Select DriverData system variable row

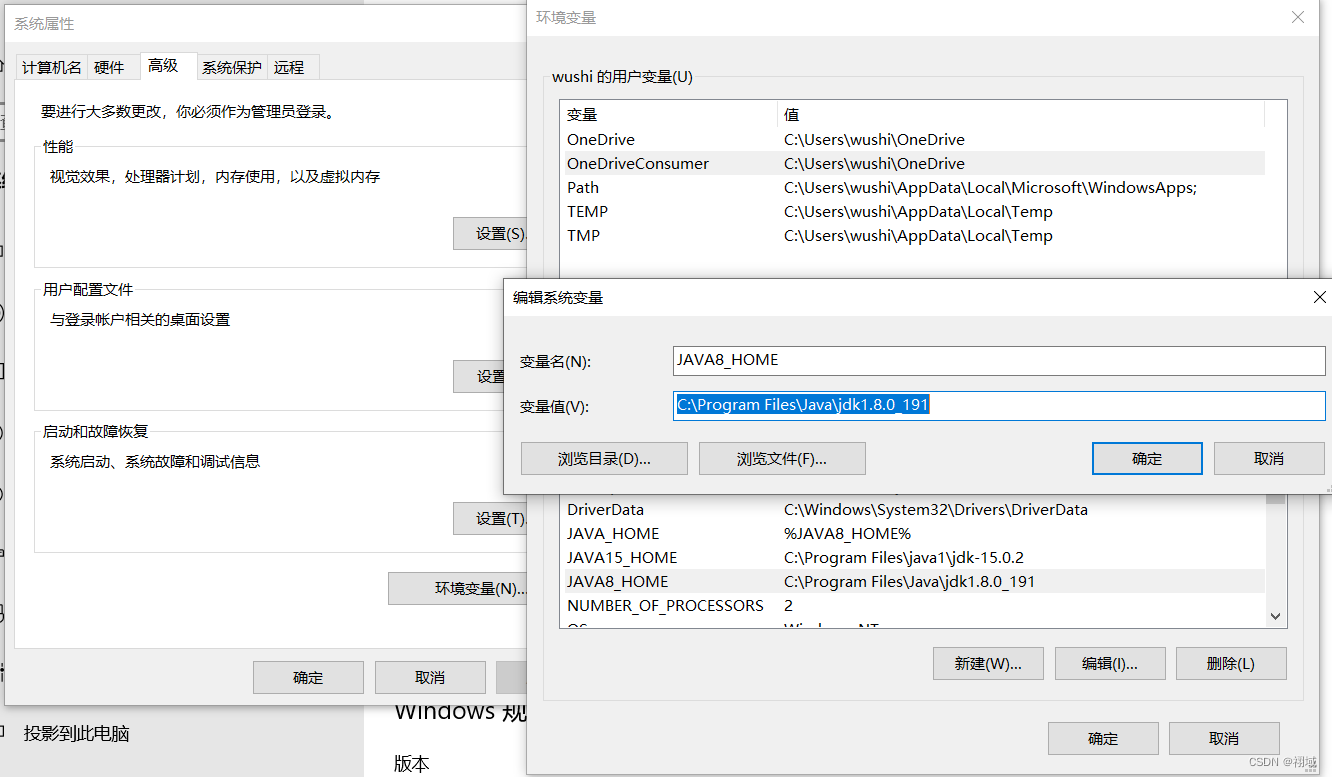(912, 510)
